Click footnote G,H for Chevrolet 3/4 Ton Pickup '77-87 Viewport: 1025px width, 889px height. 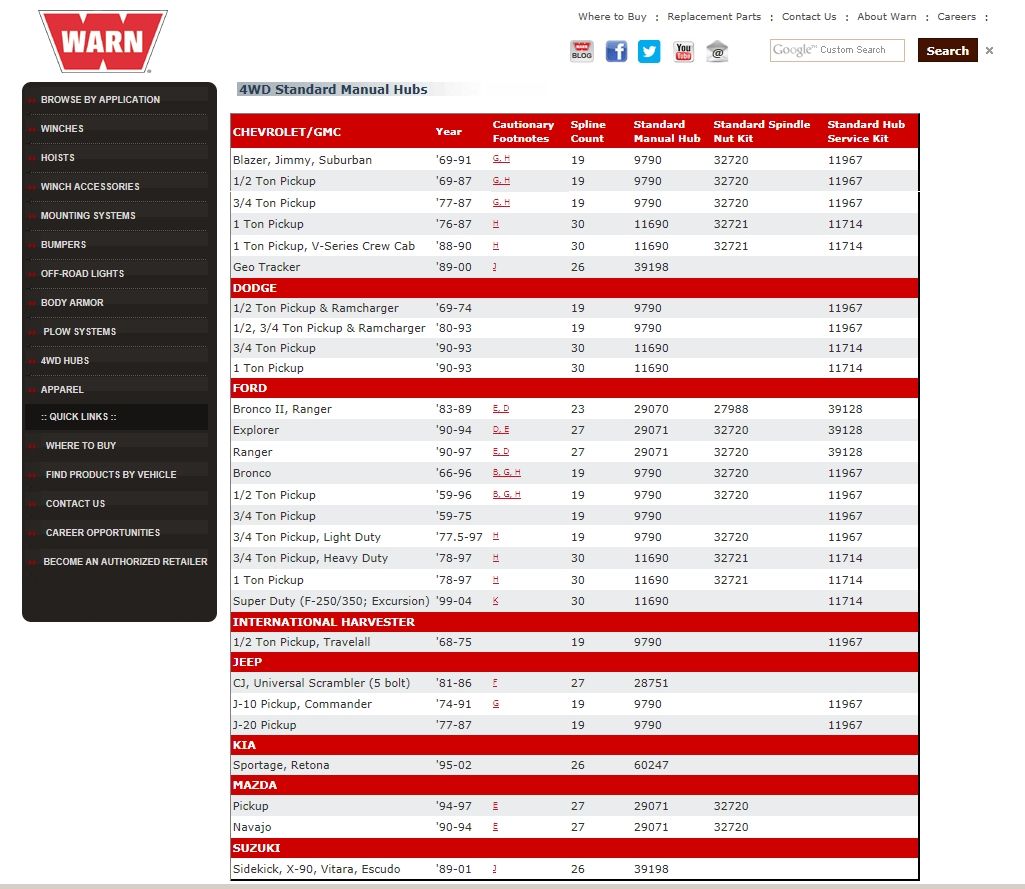501,203
